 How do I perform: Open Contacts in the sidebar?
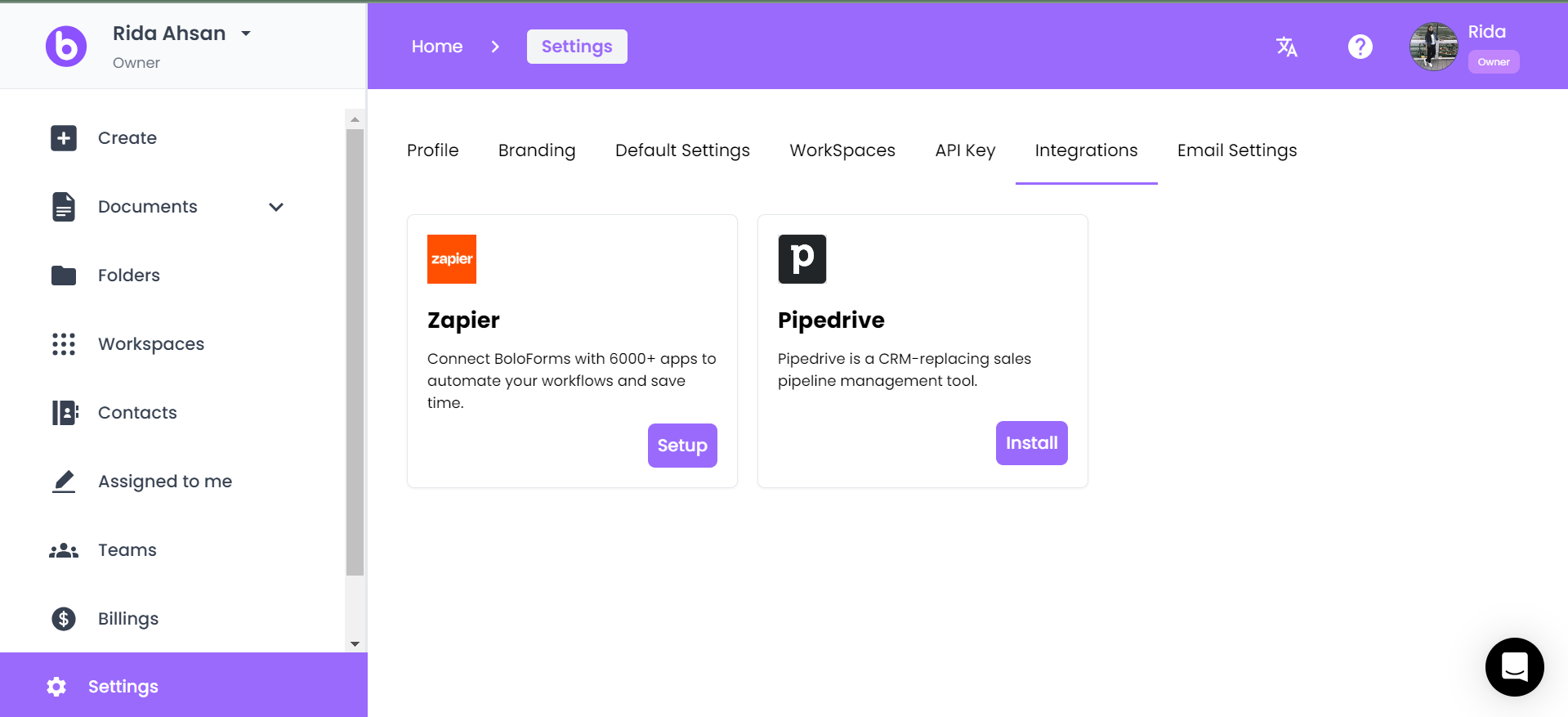pos(137,413)
